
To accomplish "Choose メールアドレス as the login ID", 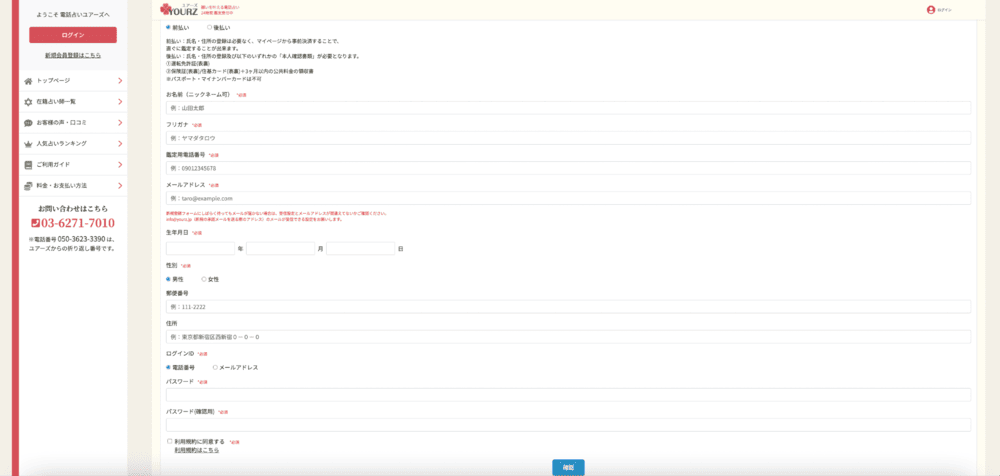I will (215, 368).
